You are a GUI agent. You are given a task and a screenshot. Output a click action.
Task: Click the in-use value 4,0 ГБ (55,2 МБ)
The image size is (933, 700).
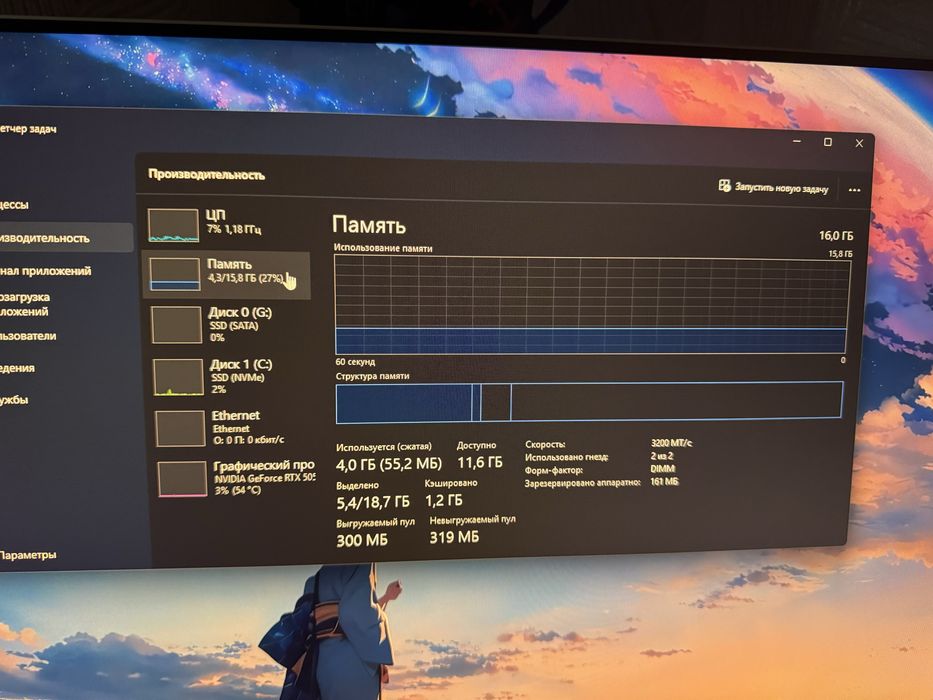(389, 464)
